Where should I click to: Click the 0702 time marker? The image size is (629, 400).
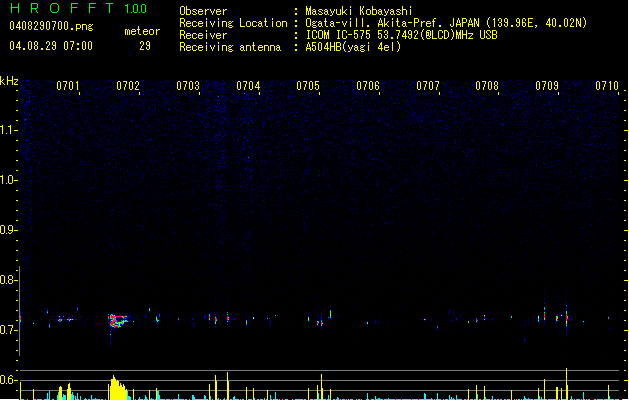(128, 86)
